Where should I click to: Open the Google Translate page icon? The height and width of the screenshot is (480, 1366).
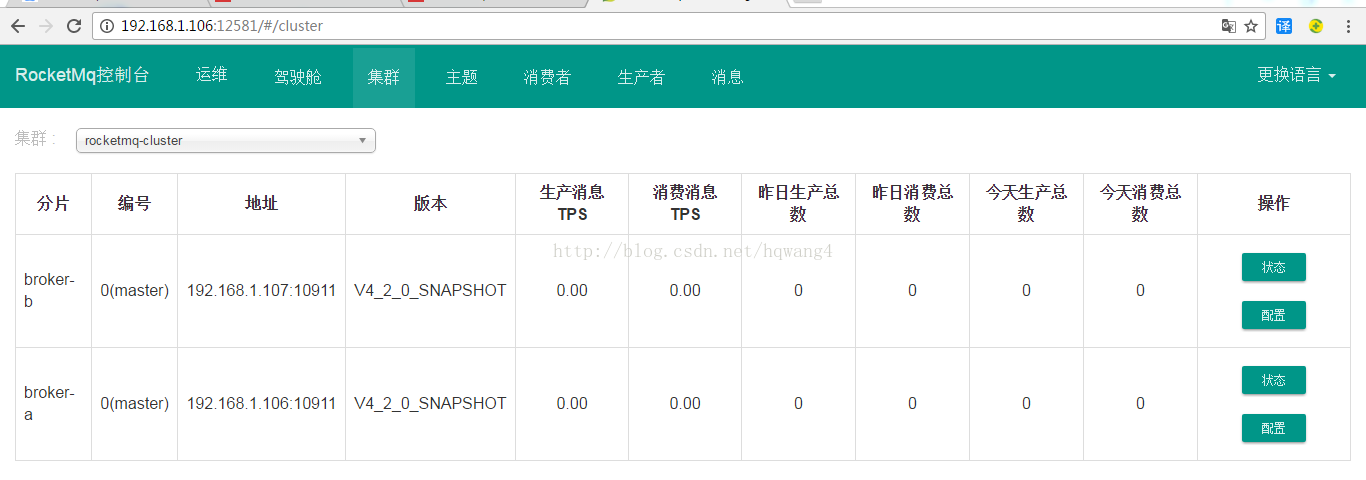[x=1229, y=26]
